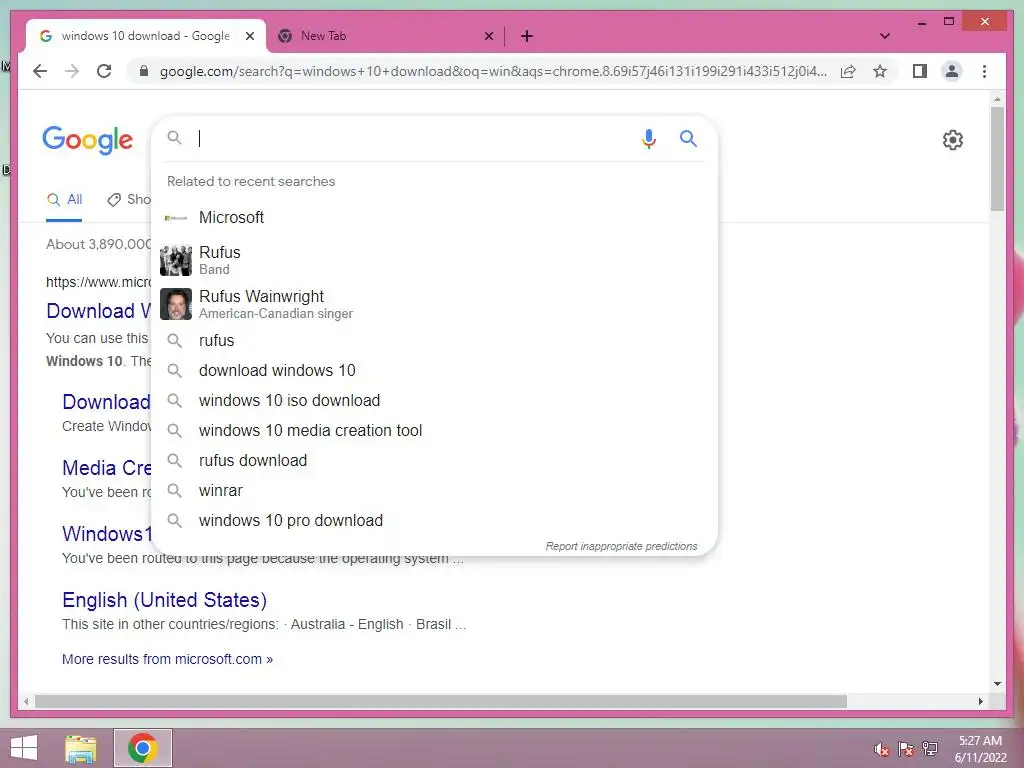Screen dimensions: 1024x768
Task: Click the muted volume tray icon
Action: pos(882,750)
